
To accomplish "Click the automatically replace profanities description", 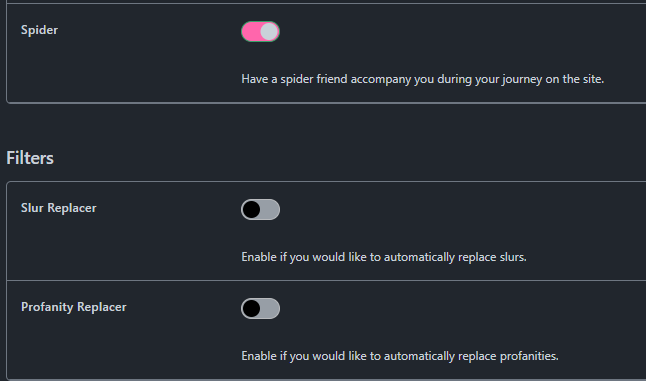I will [x=400, y=356].
